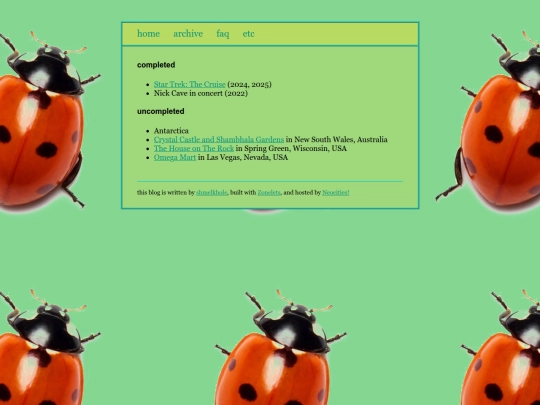Select the etc navigation item
The width and height of the screenshot is (540, 405).
coord(248,34)
